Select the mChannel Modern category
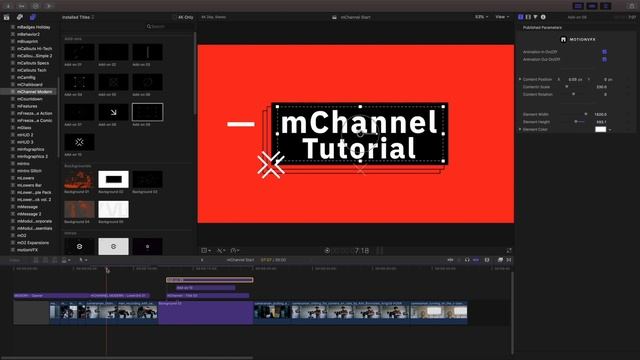The width and height of the screenshot is (640, 360). [x=34, y=92]
